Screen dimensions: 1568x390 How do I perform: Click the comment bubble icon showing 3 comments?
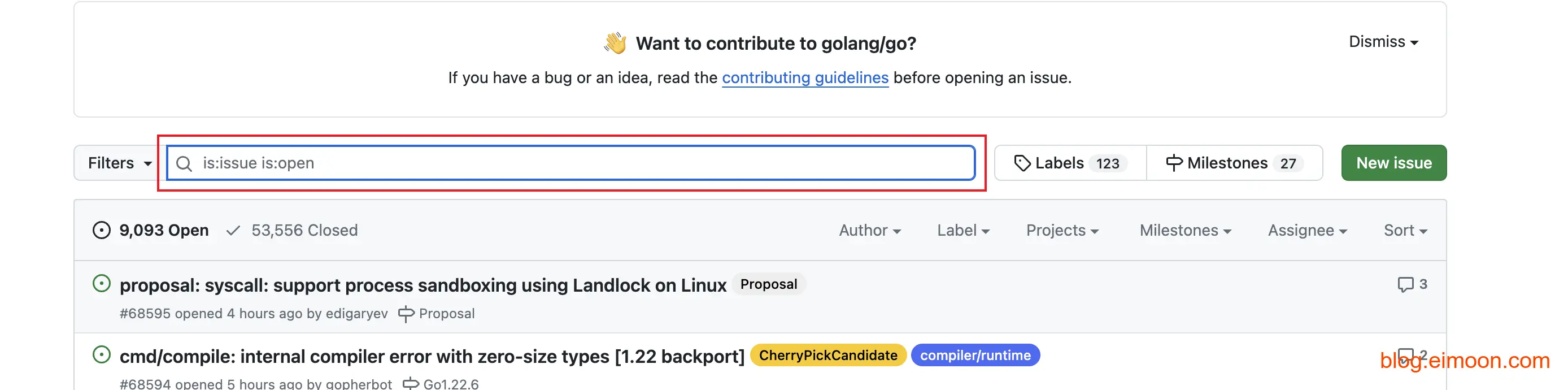(x=1405, y=284)
